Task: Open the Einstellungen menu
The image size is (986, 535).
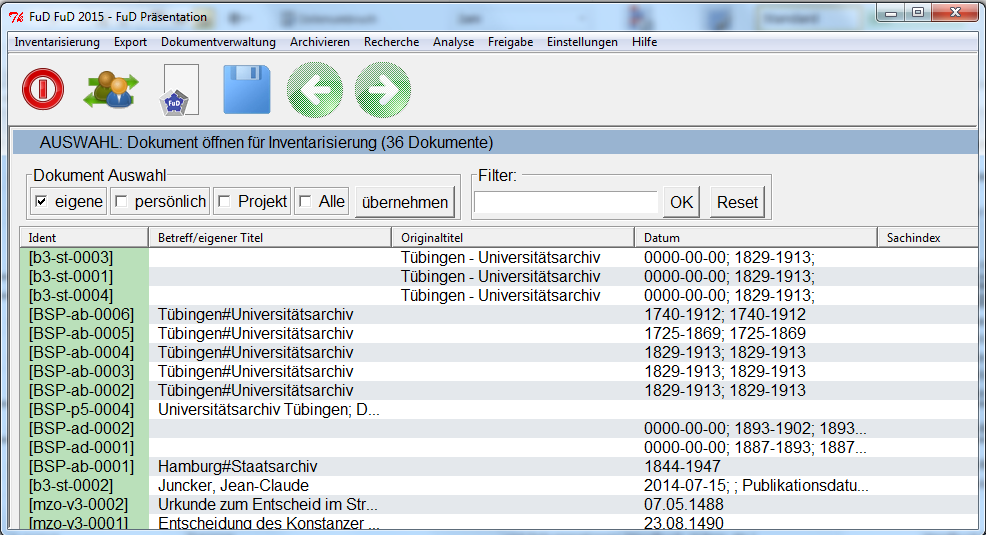Action: (x=582, y=42)
